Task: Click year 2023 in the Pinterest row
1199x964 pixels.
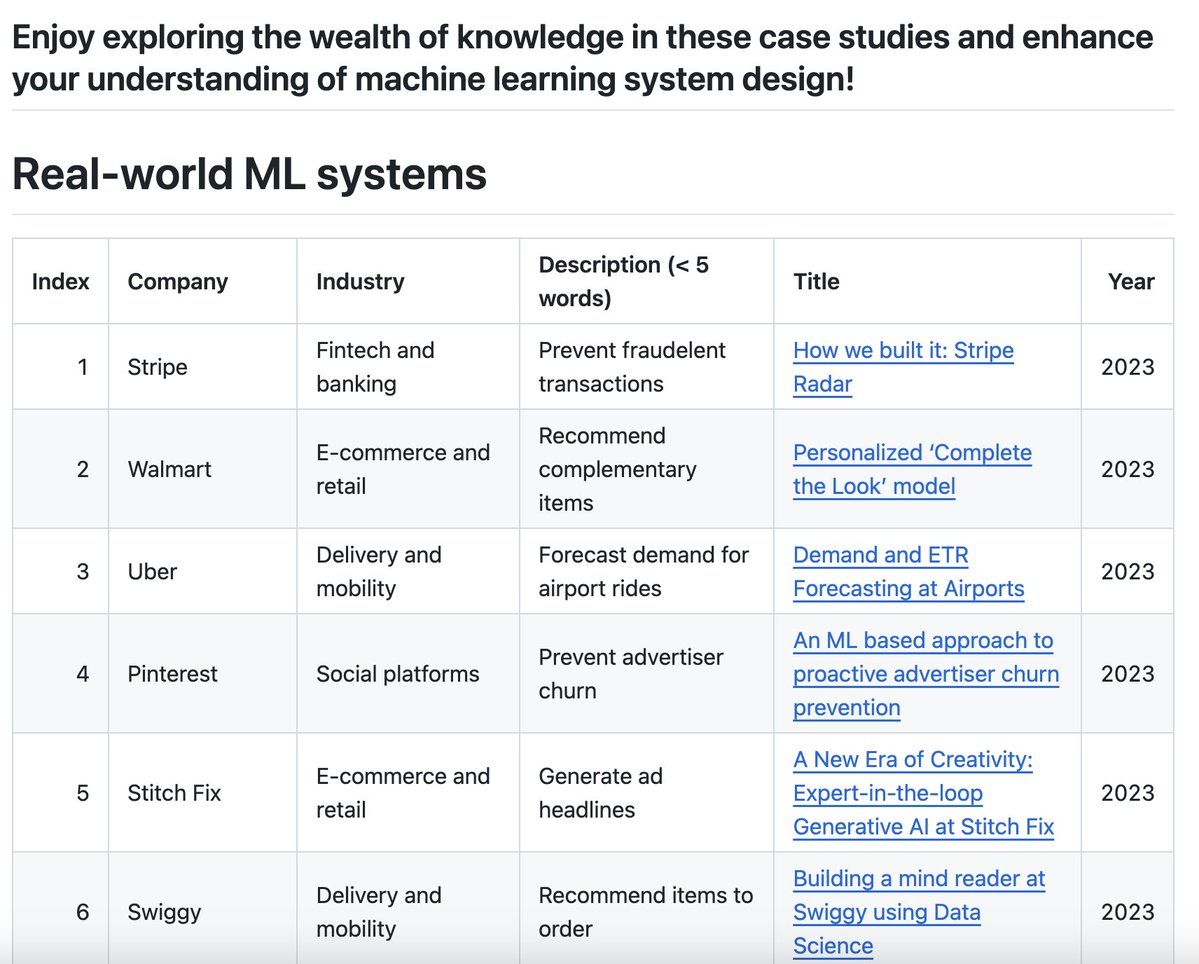Action: click(1127, 674)
